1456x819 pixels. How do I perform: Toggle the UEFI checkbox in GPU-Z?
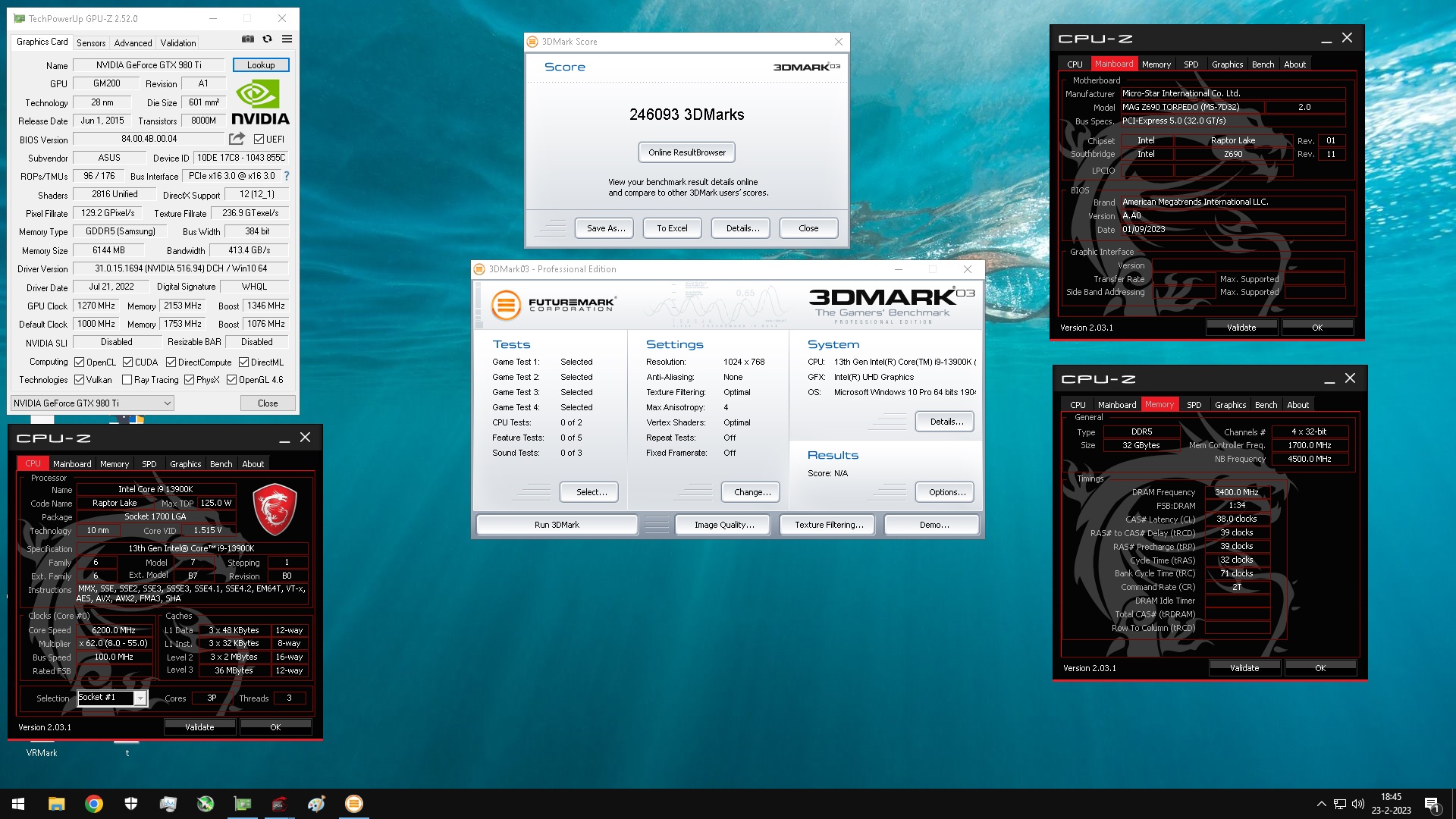(x=259, y=140)
